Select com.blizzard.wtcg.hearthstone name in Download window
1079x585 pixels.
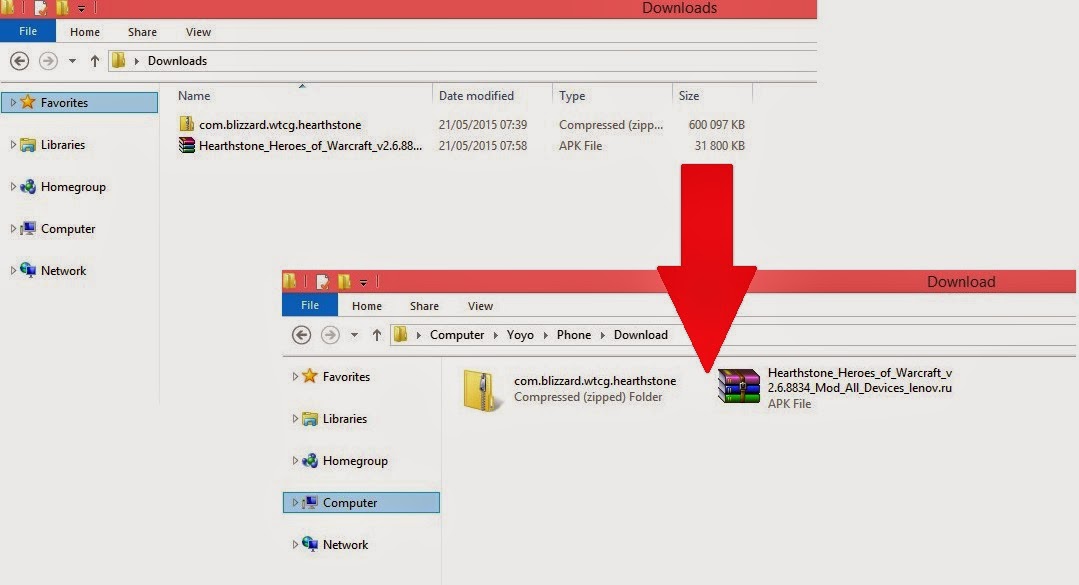[x=595, y=381]
